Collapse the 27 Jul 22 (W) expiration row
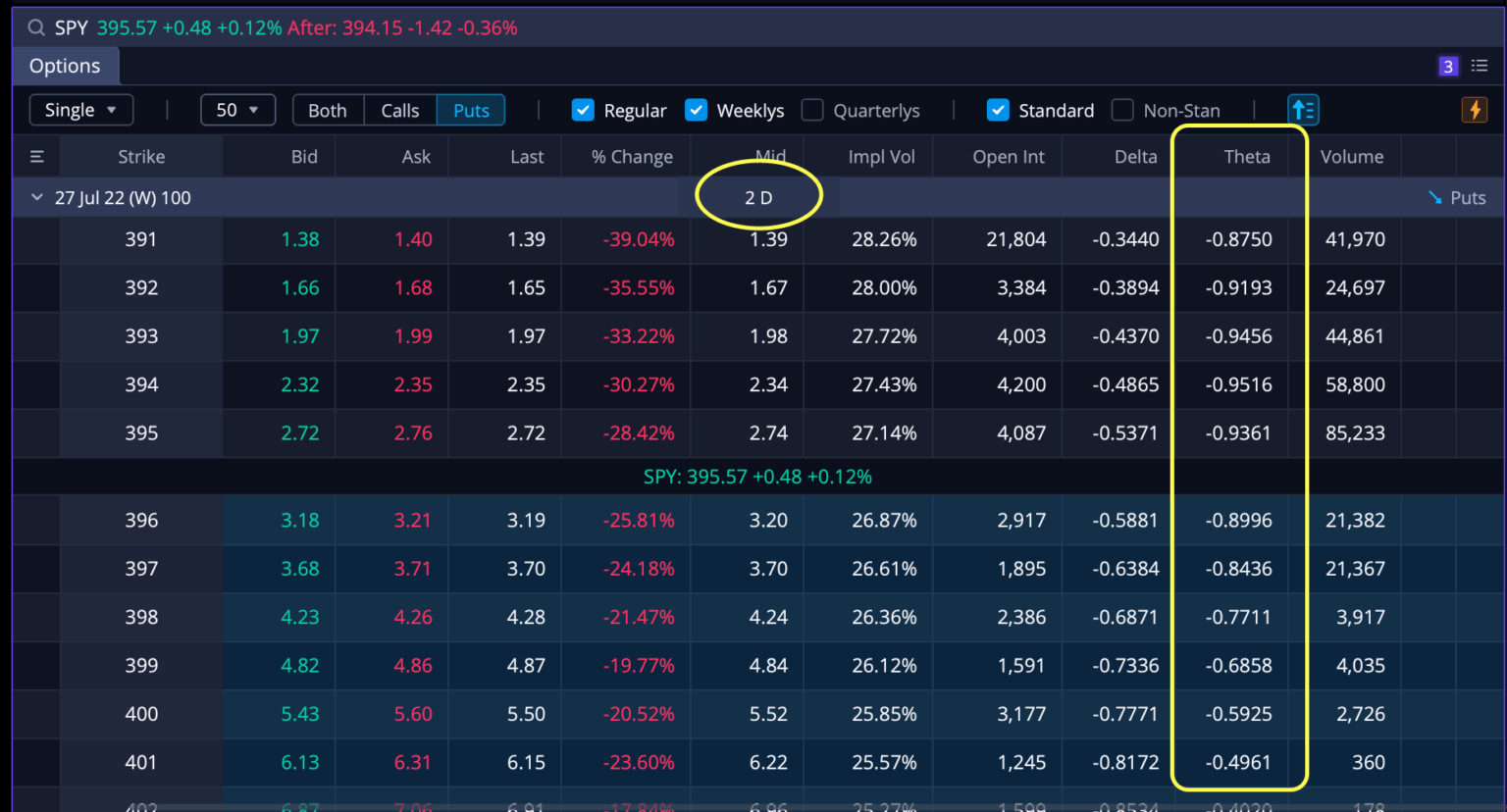Screen dimensions: 1507x812 37,198
